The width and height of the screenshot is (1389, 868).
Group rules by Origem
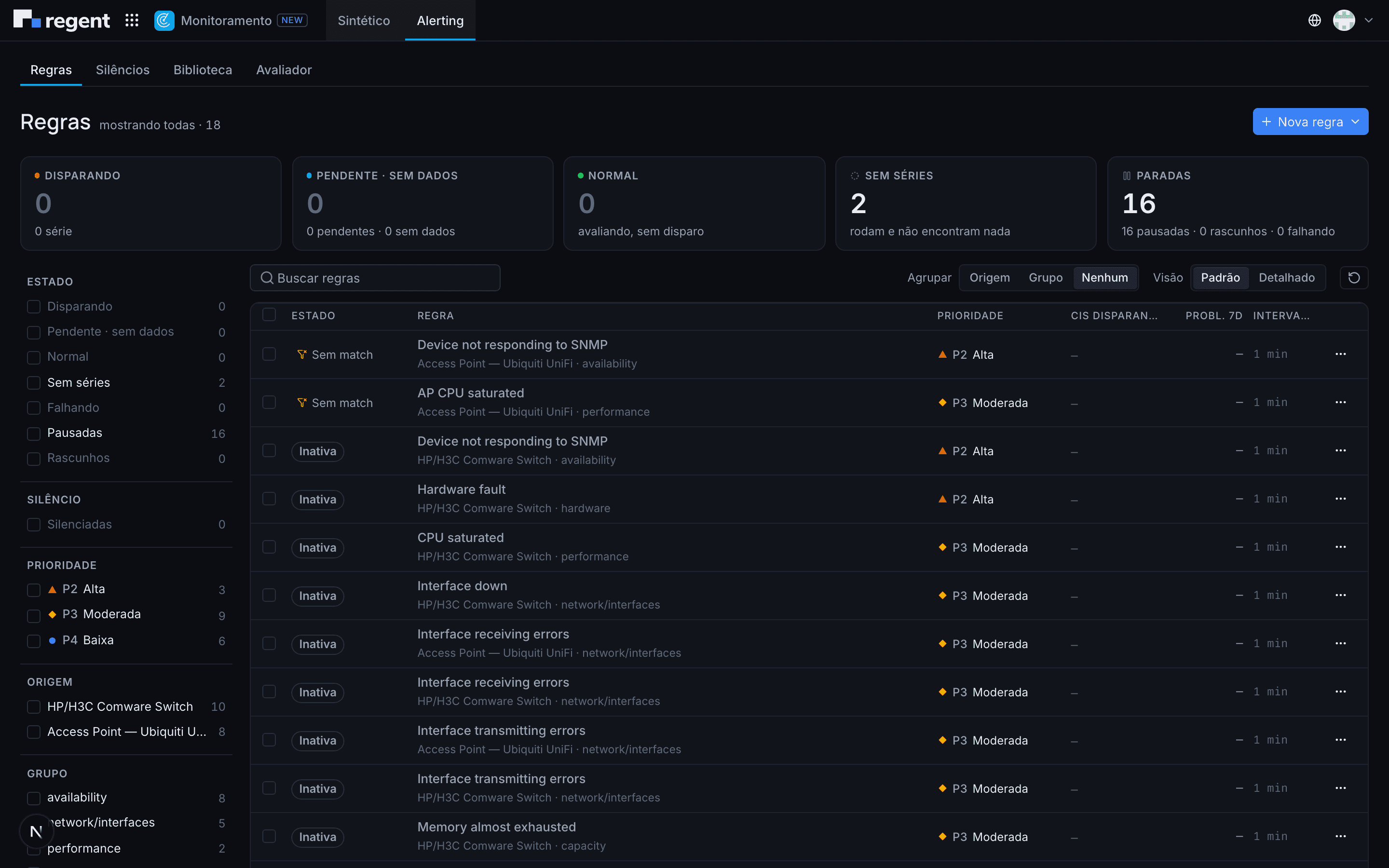pos(990,278)
